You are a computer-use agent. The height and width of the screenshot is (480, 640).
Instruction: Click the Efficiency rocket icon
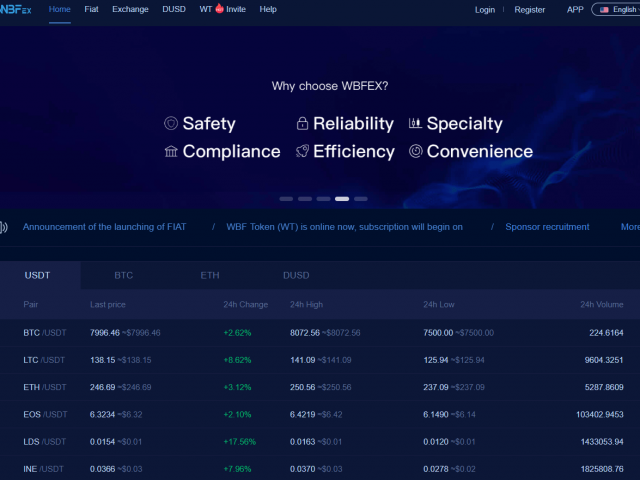[x=302, y=152]
